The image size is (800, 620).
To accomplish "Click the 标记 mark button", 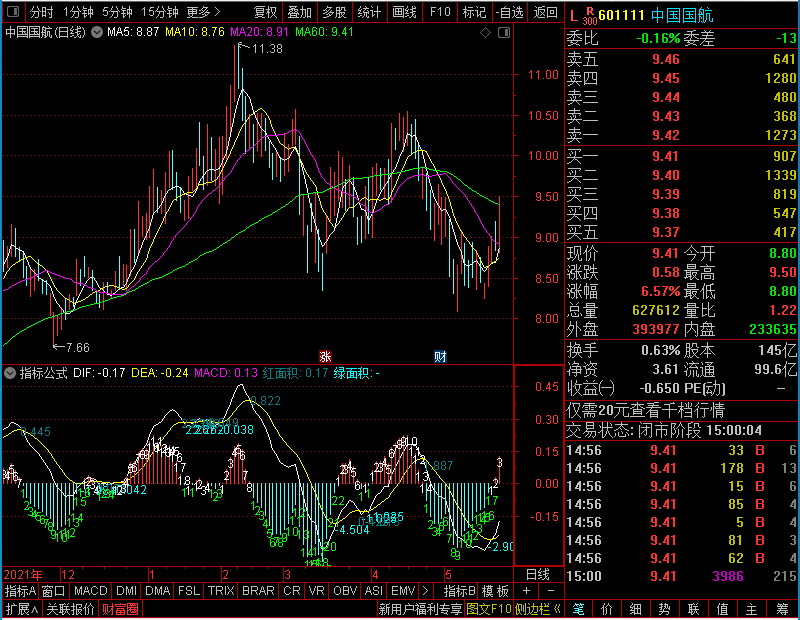I will (474, 12).
